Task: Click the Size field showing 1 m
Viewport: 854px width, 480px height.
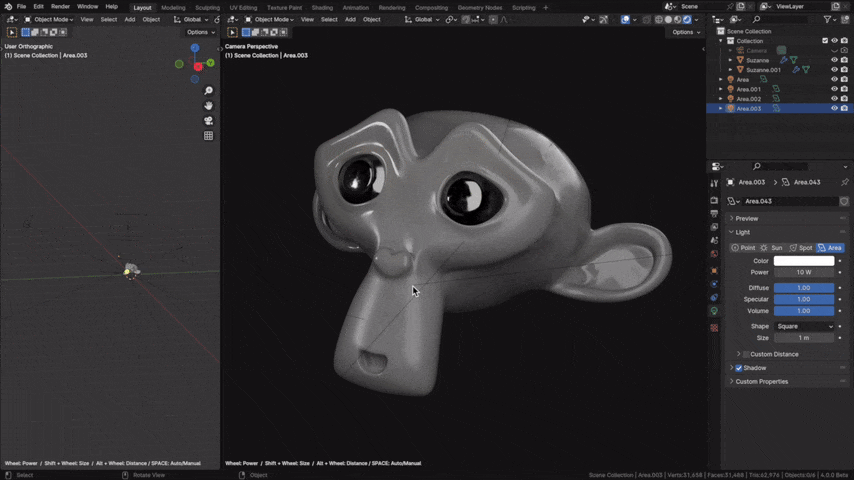Action: (x=804, y=338)
